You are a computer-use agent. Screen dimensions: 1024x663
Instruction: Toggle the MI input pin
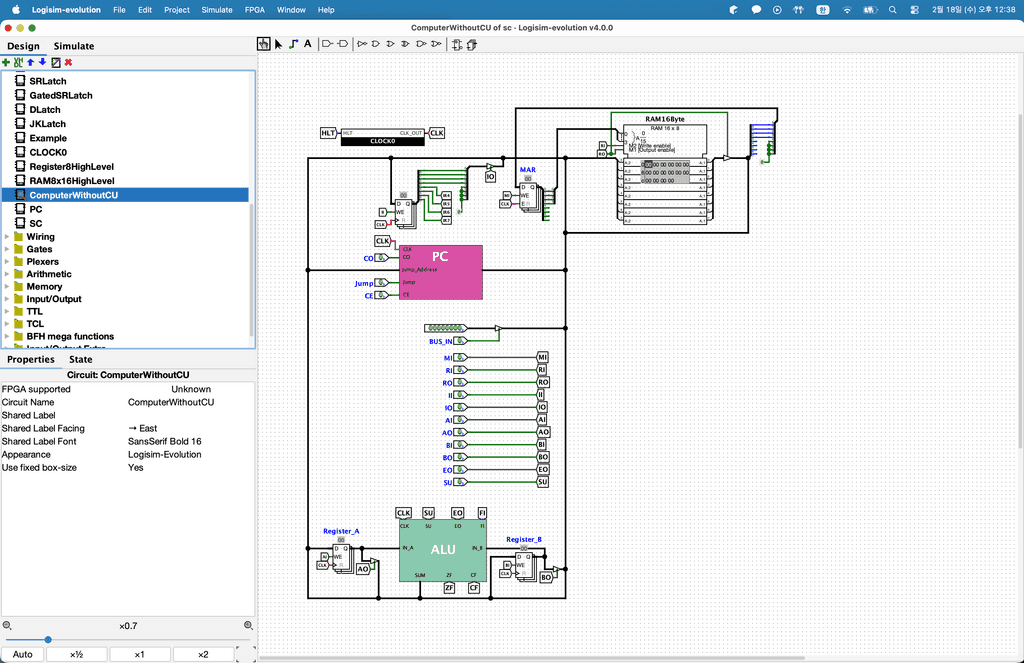(x=461, y=357)
